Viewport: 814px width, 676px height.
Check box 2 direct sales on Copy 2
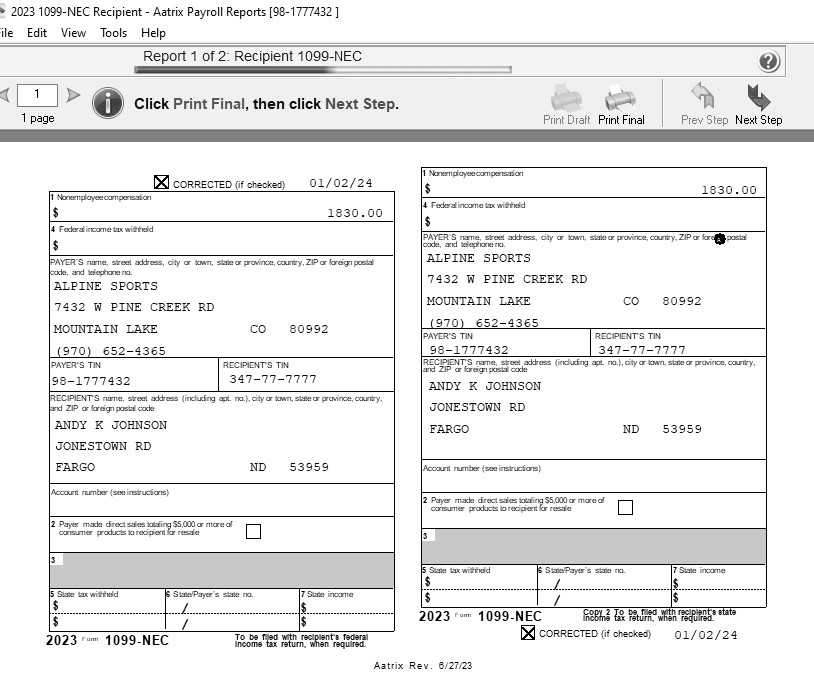pos(626,507)
